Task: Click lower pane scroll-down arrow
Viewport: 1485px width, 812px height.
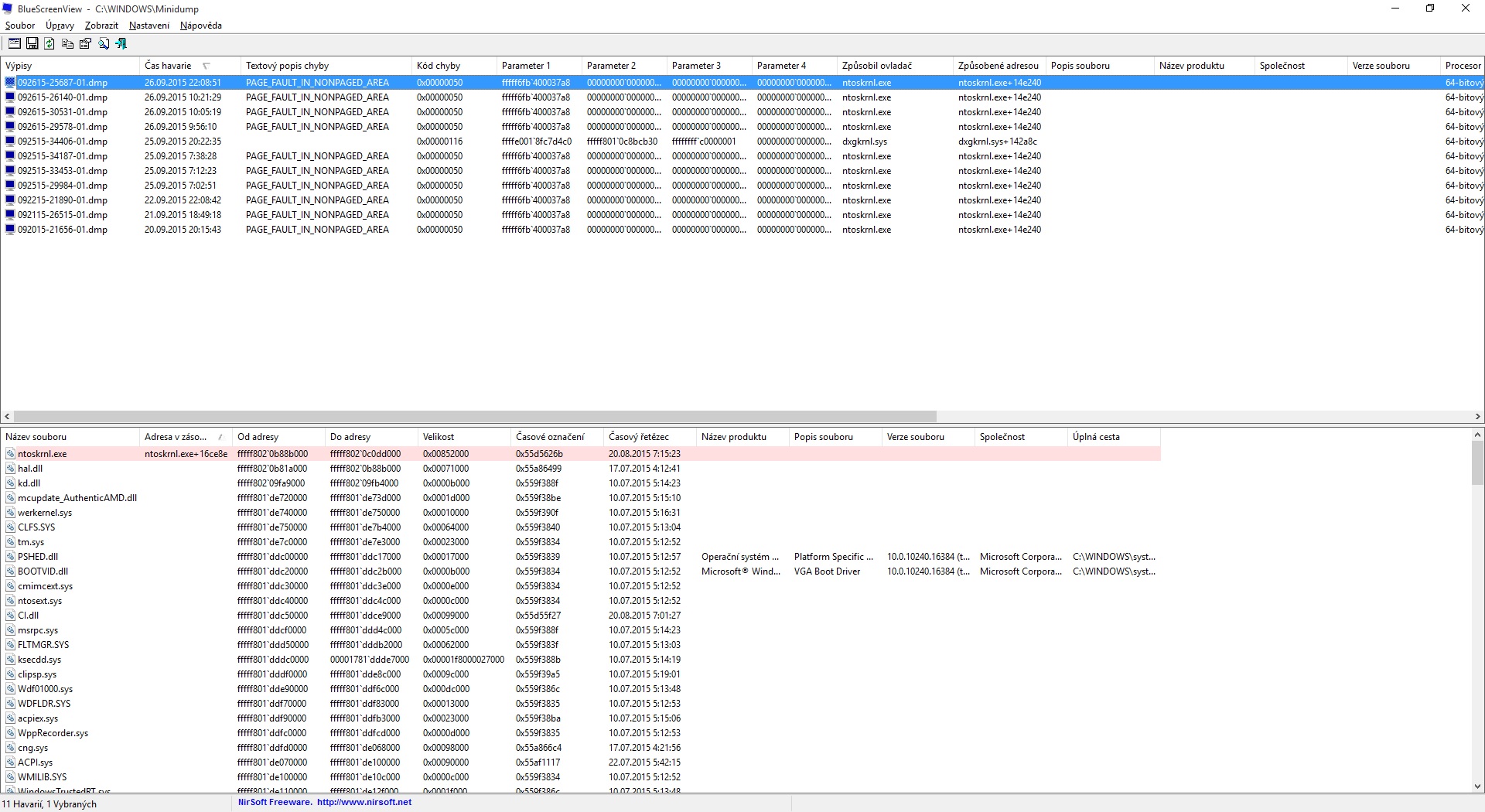Action: pyautogui.click(x=1478, y=786)
